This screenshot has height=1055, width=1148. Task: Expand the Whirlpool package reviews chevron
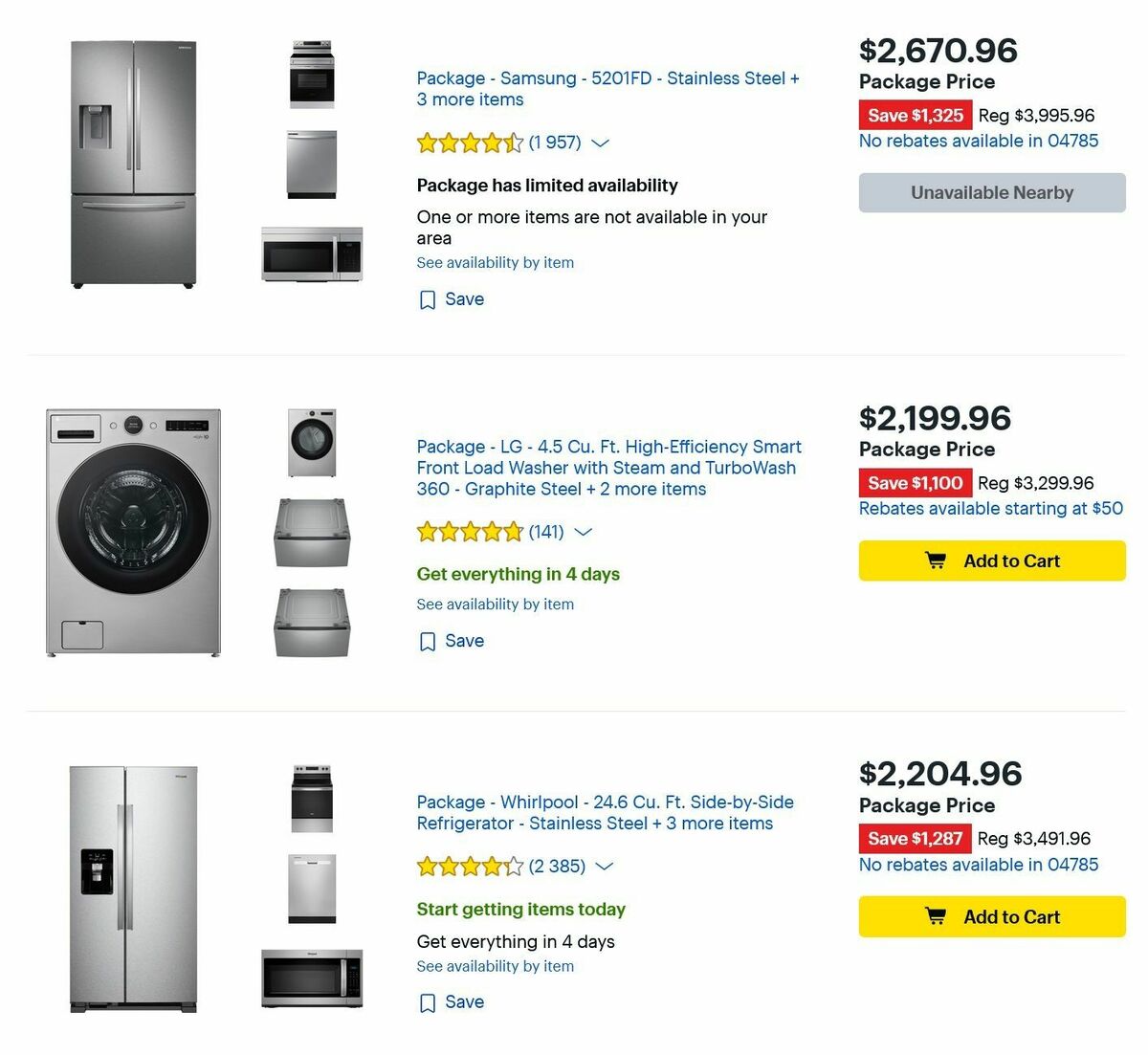point(604,867)
